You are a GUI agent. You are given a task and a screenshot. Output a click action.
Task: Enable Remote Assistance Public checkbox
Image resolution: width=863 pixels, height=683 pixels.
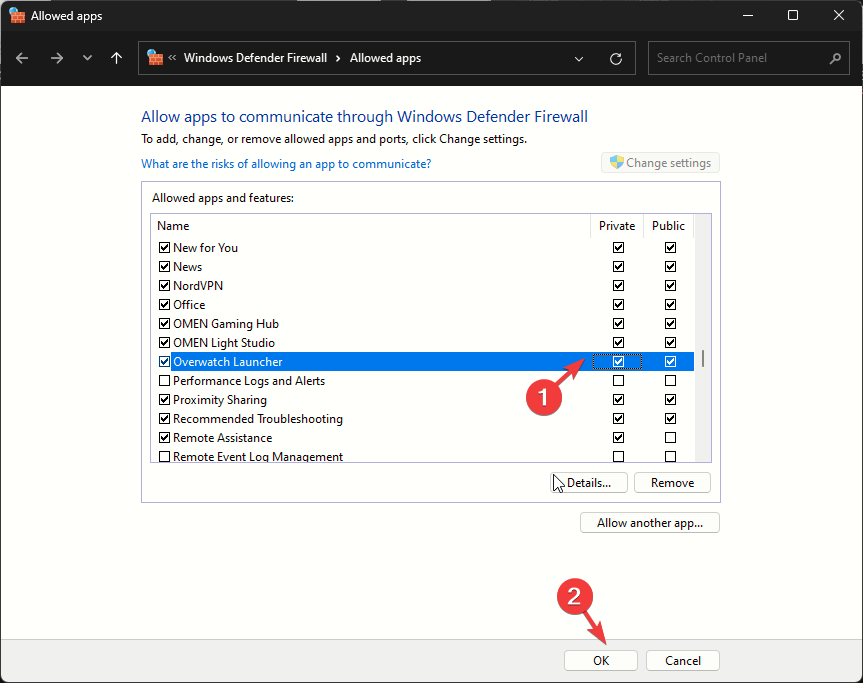pyautogui.click(x=670, y=438)
